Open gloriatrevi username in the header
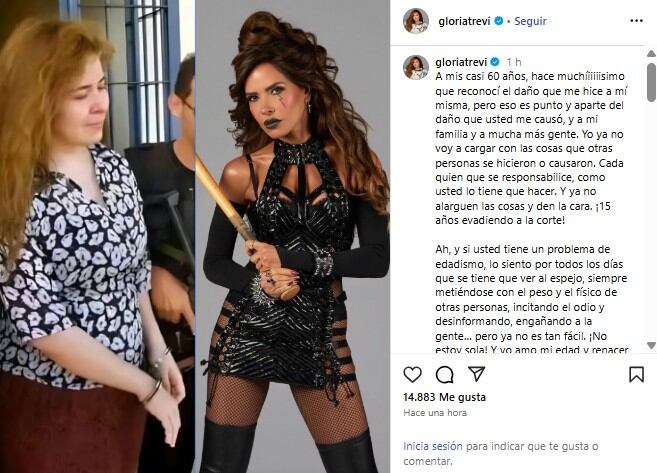Image resolution: width=657 pixels, height=473 pixels. 464,21
